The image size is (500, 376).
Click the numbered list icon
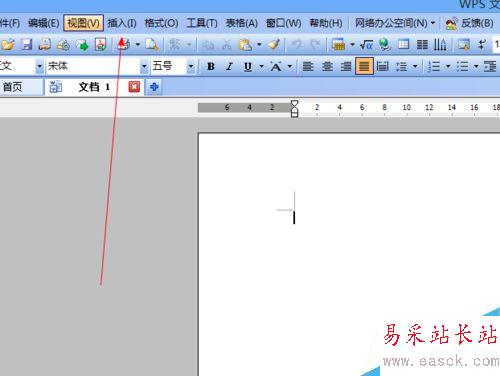pyautogui.click(x=434, y=66)
